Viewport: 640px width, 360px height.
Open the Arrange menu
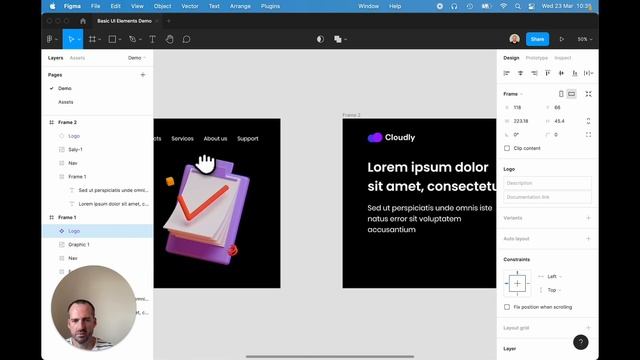pos(240,6)
